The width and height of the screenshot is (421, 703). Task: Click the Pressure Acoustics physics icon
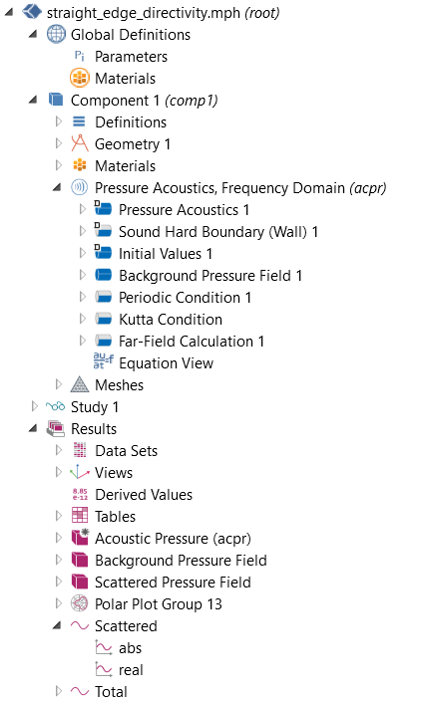click(x=79, y=187)
